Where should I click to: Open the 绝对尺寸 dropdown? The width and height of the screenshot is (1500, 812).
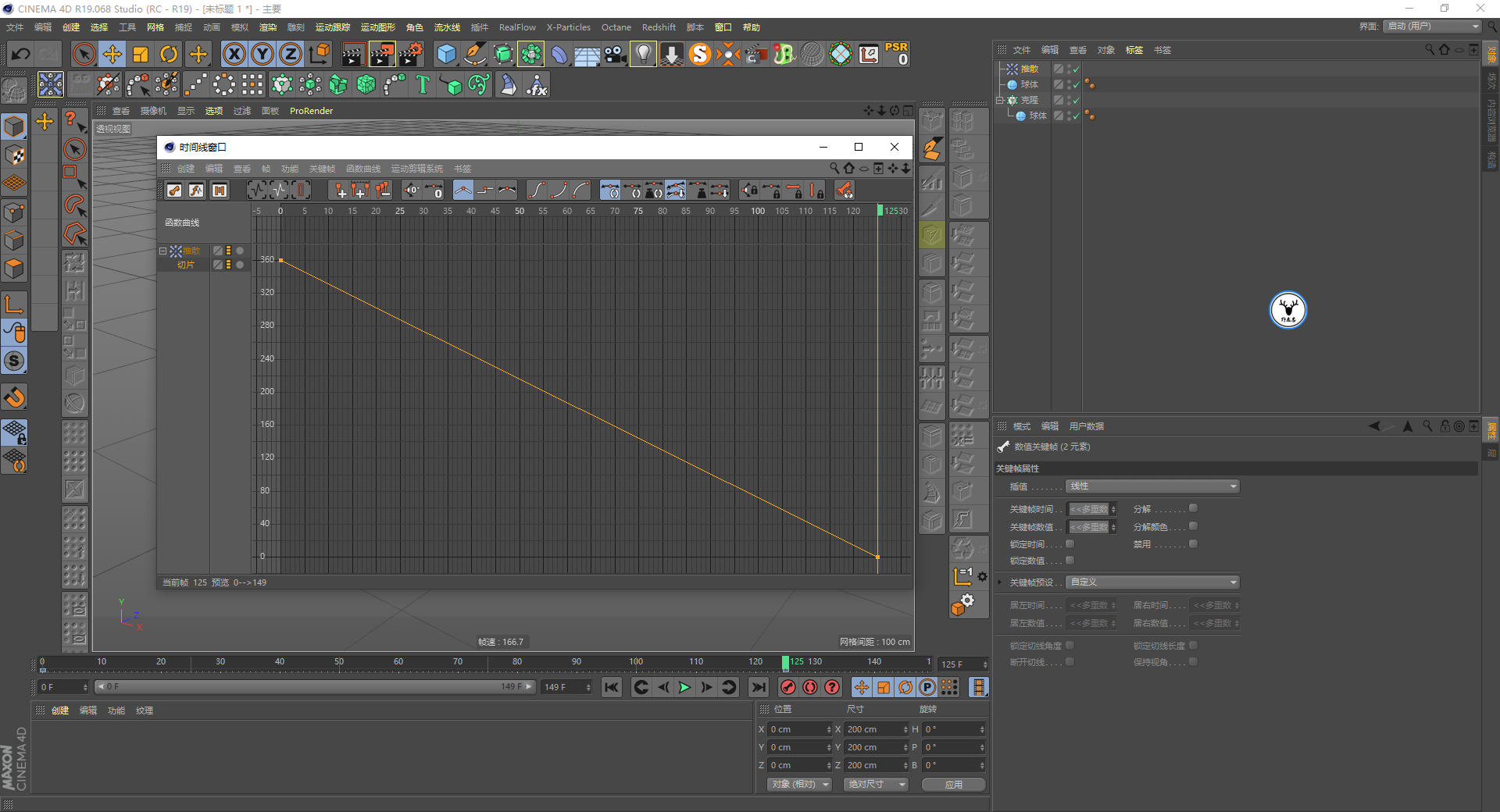pyautogui.click(x=876, y=784)
